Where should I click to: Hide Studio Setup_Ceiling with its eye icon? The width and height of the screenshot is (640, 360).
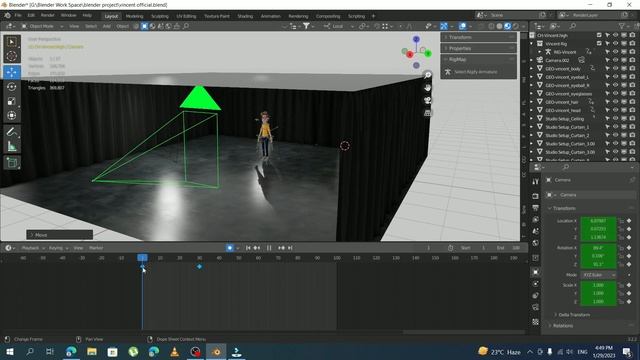click(616, 119)
